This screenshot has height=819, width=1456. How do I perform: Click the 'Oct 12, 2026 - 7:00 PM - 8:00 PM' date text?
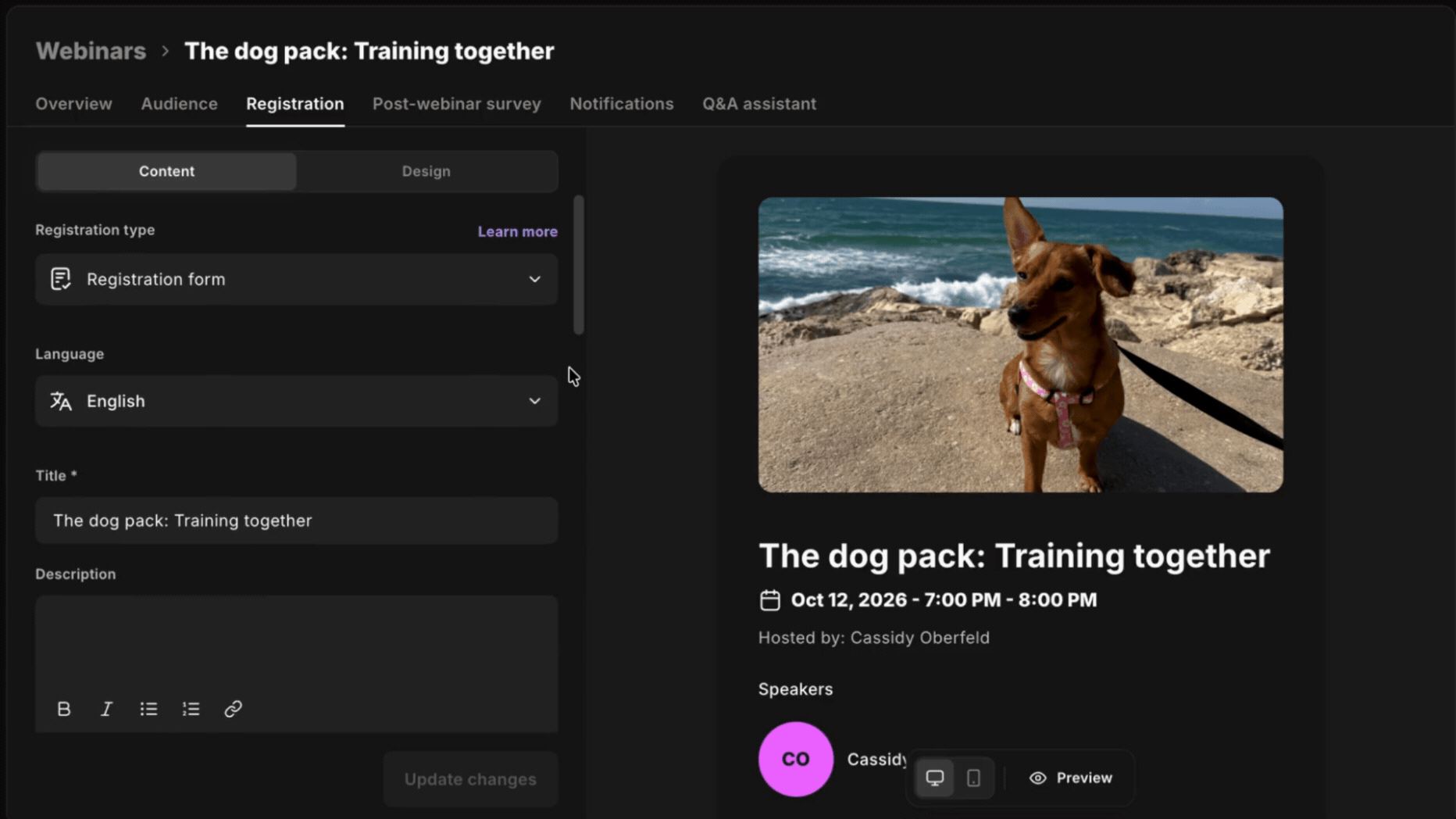[944, 600]
